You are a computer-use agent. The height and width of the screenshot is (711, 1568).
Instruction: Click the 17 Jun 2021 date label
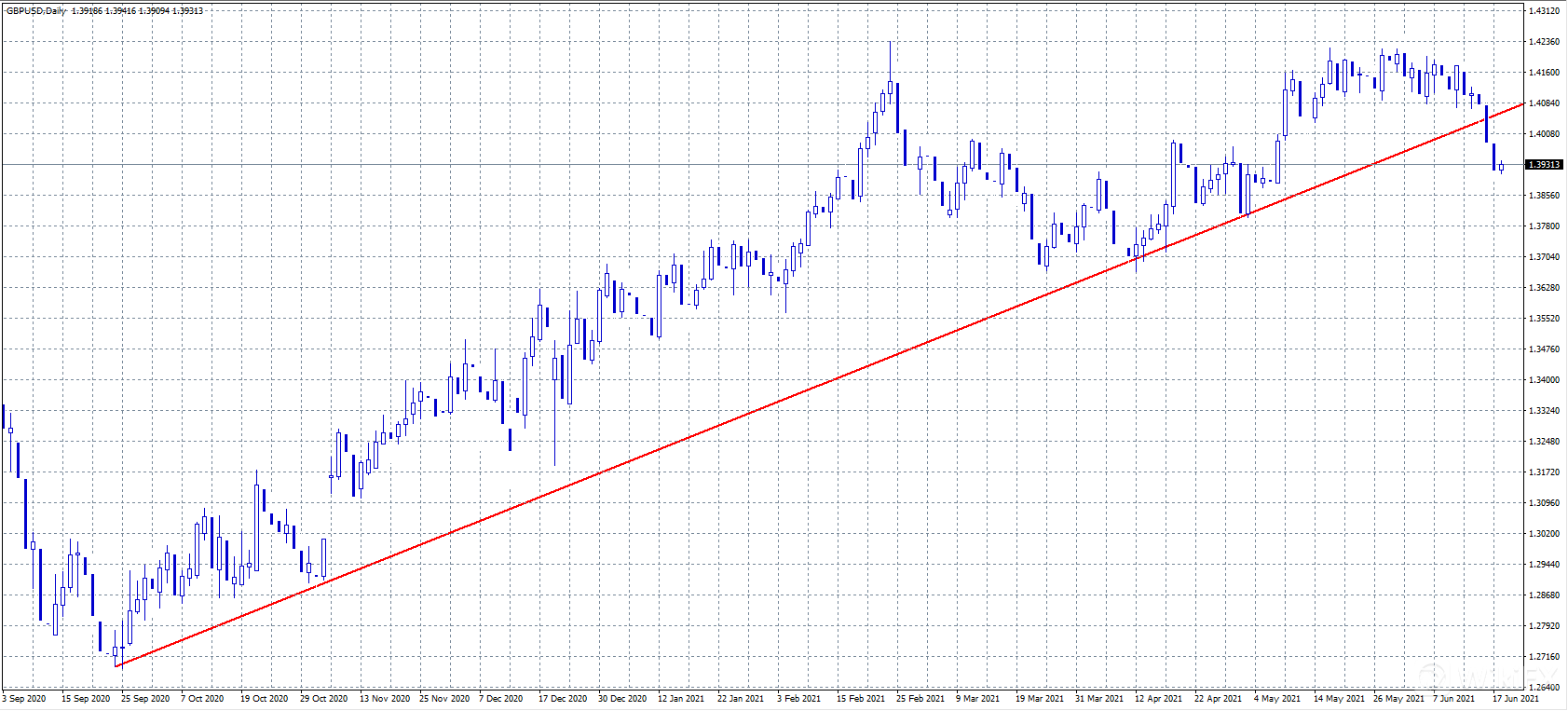point(1515,699)
